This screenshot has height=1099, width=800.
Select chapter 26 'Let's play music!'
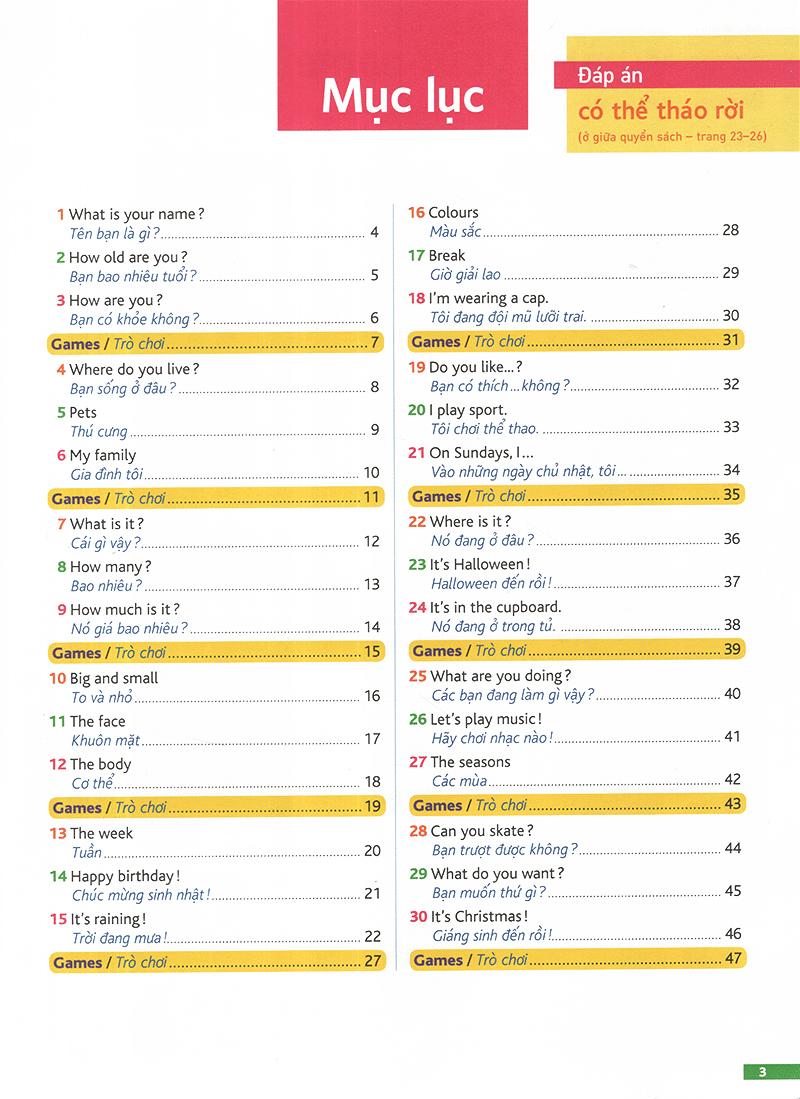[x=575, y=728]
